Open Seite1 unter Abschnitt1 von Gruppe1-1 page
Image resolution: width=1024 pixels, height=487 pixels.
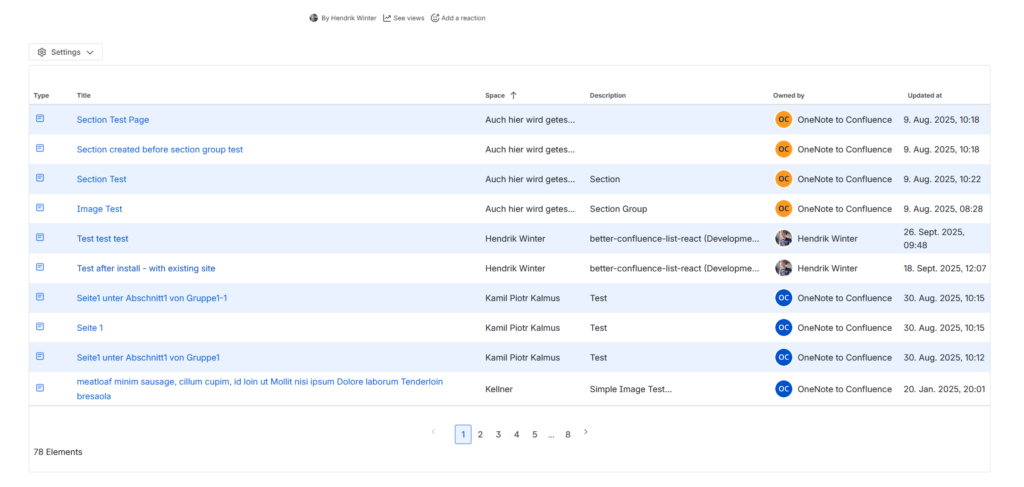(152, 298)
